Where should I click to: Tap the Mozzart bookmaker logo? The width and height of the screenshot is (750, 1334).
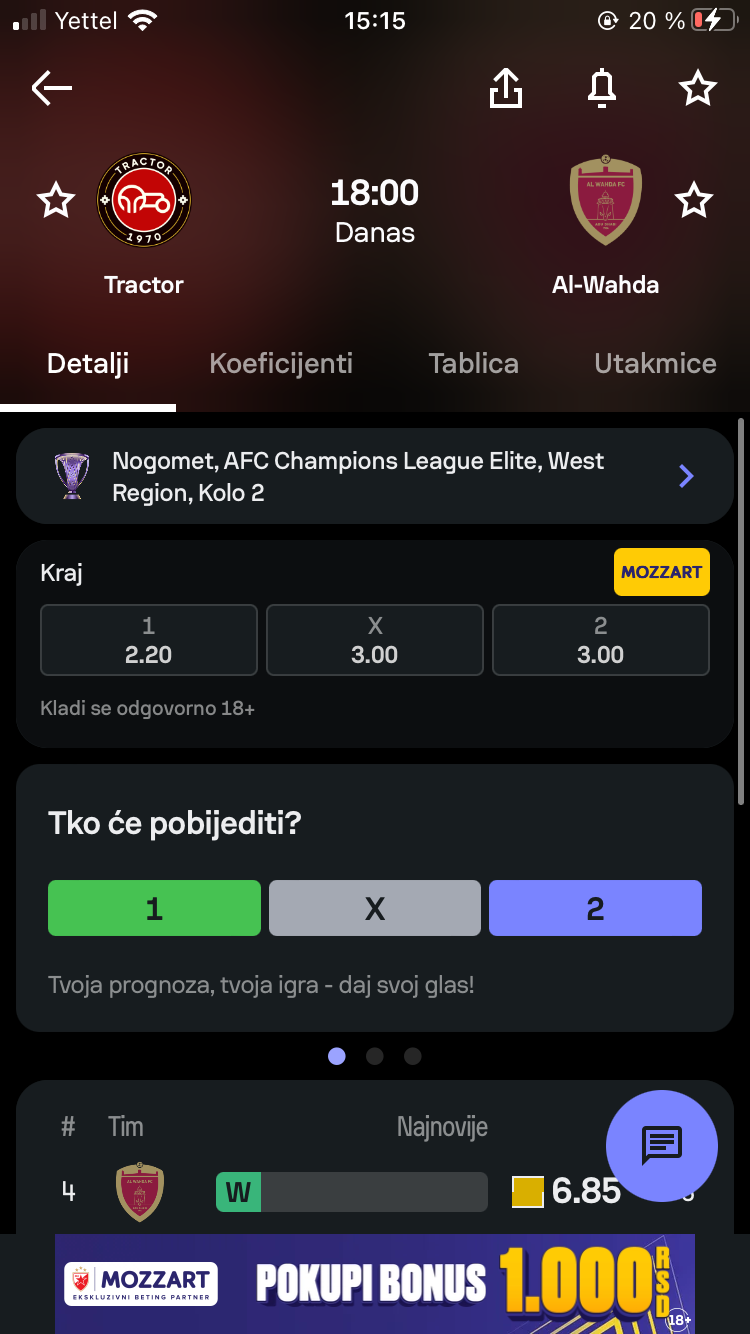coord(661,572)
